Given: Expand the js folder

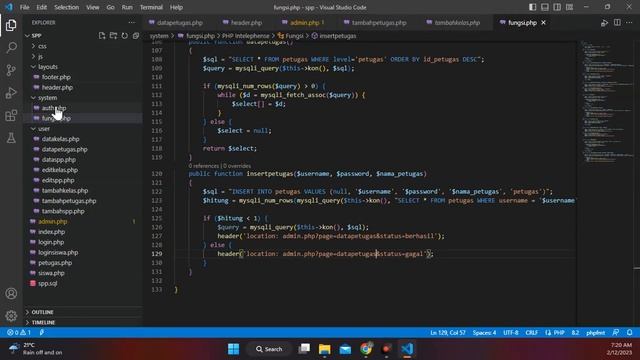Looking at the screenshot, I should coord(40,56).
